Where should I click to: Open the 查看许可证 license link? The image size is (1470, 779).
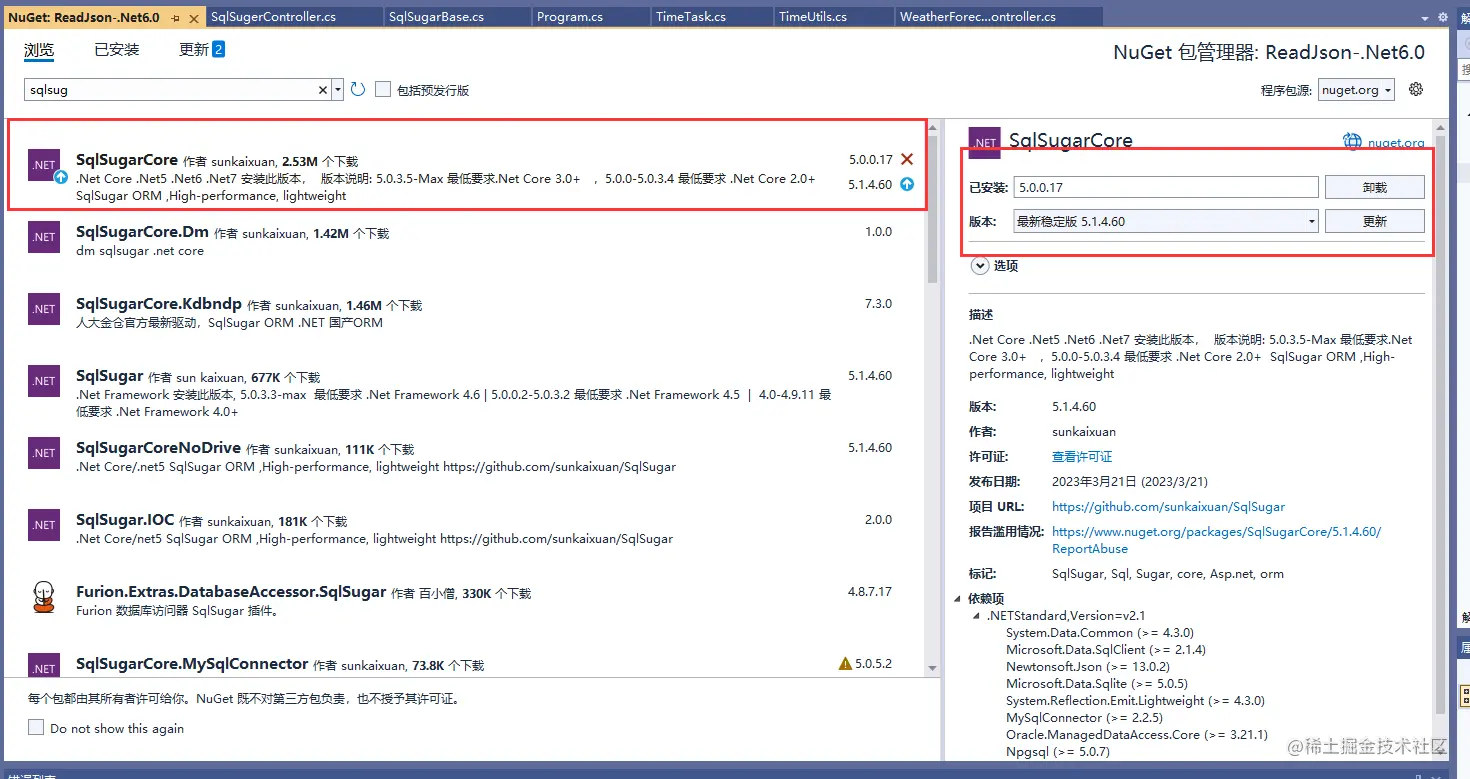click(1082, 456)
